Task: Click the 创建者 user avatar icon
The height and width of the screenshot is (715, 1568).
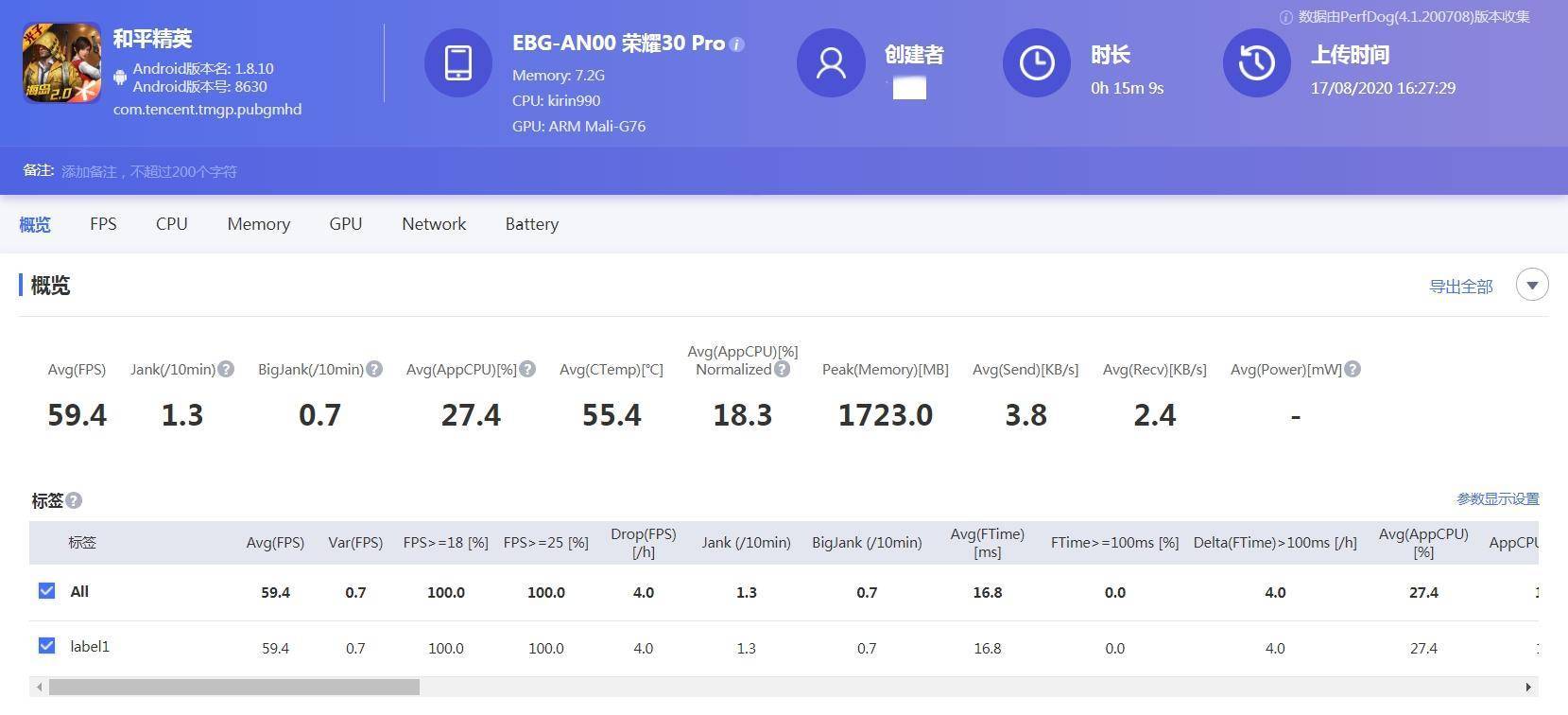Action: (x=831, y=62)
